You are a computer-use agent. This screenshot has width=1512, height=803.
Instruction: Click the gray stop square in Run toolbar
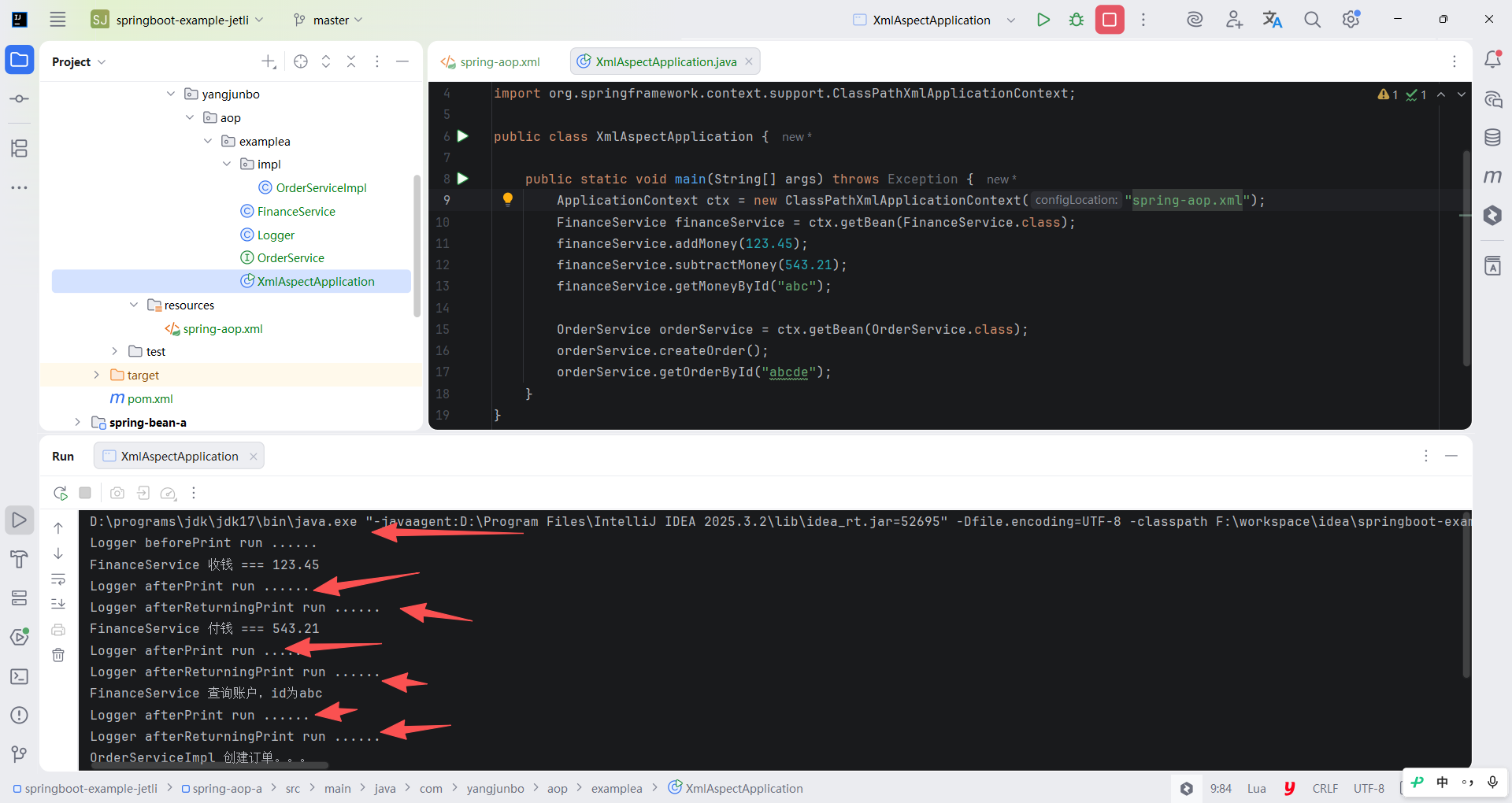85,493
